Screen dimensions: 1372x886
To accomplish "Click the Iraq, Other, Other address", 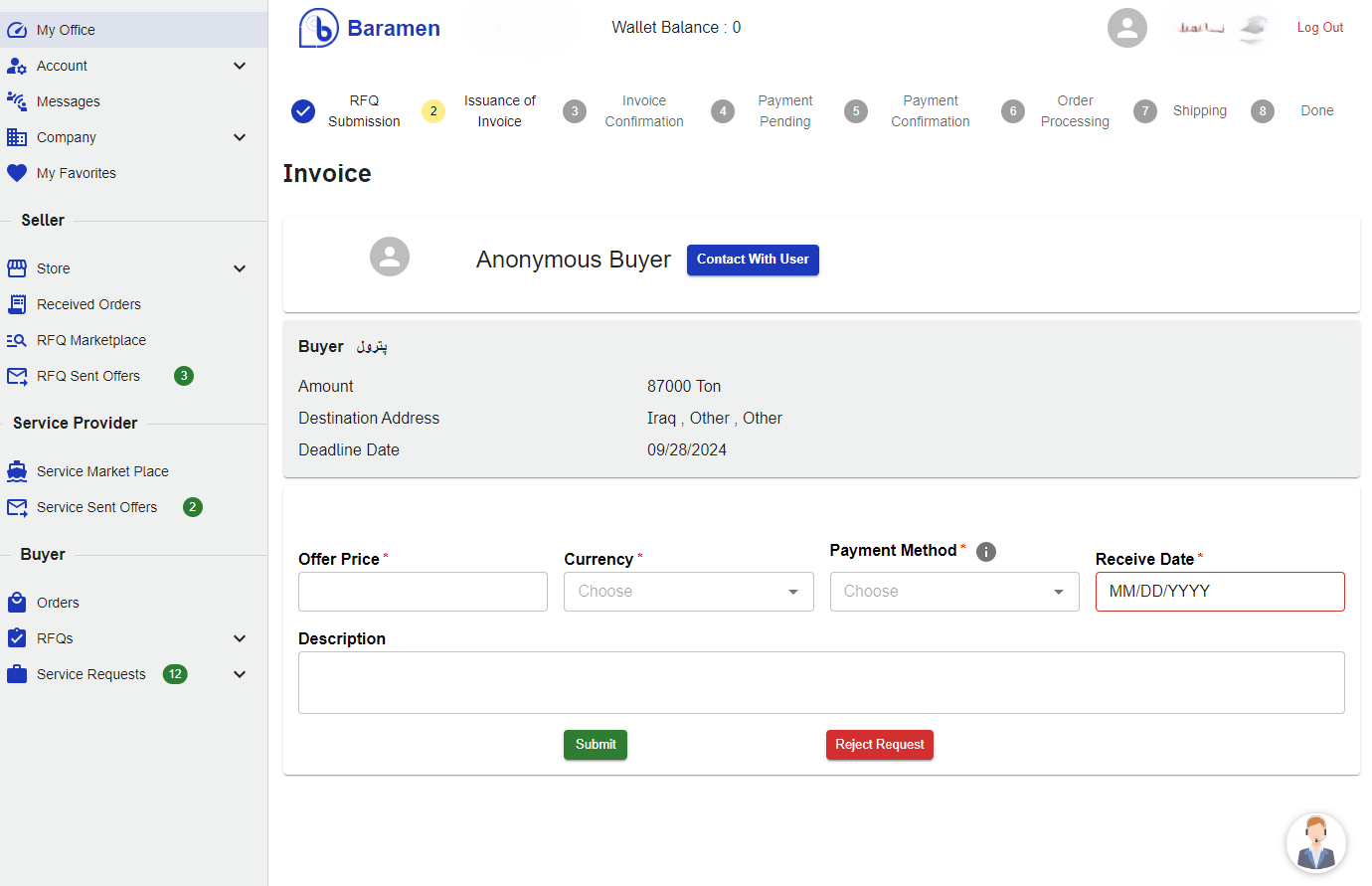I will (x=715, y=418).
